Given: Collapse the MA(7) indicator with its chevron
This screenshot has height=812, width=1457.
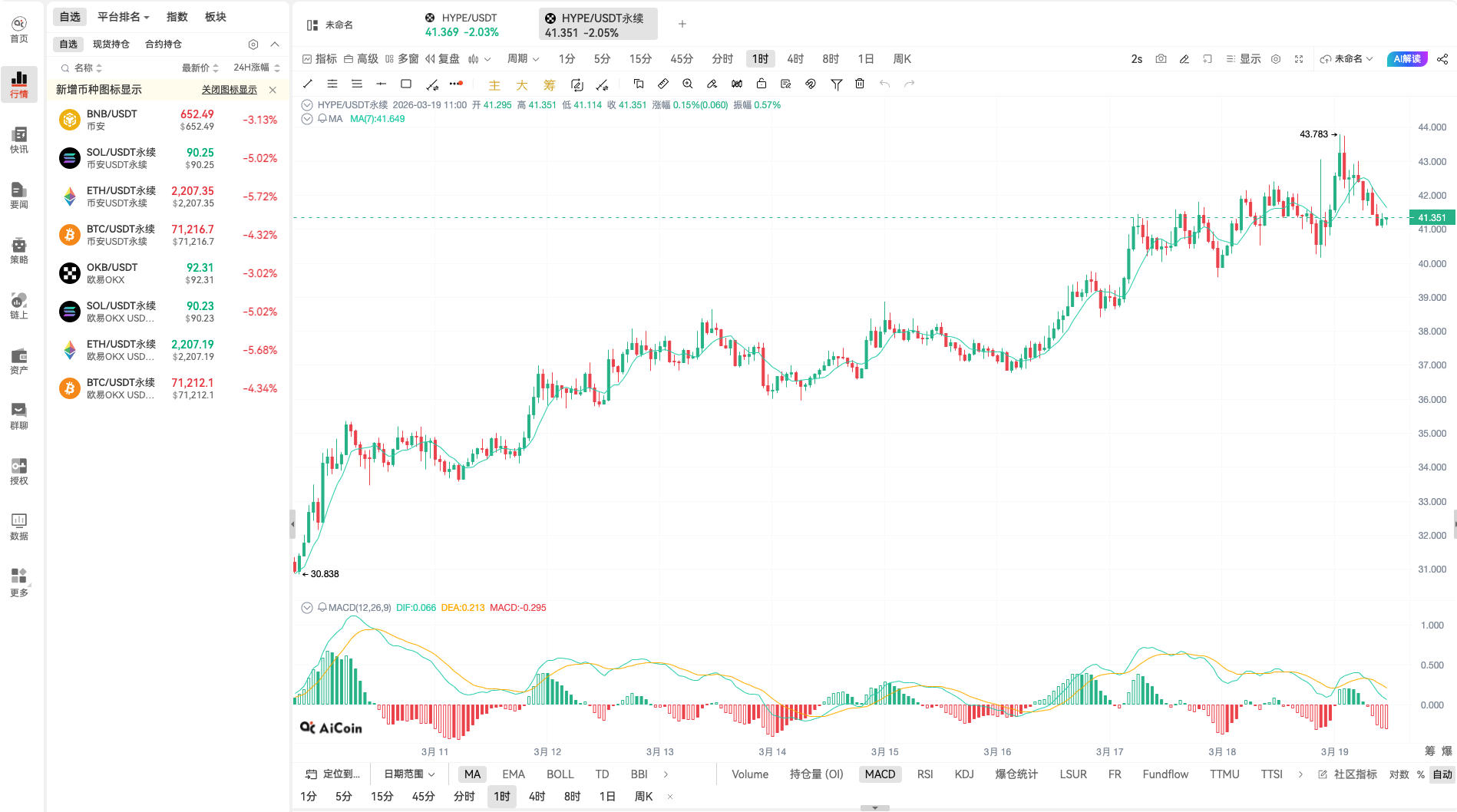Looking at the screenshot, I should 307,118.
